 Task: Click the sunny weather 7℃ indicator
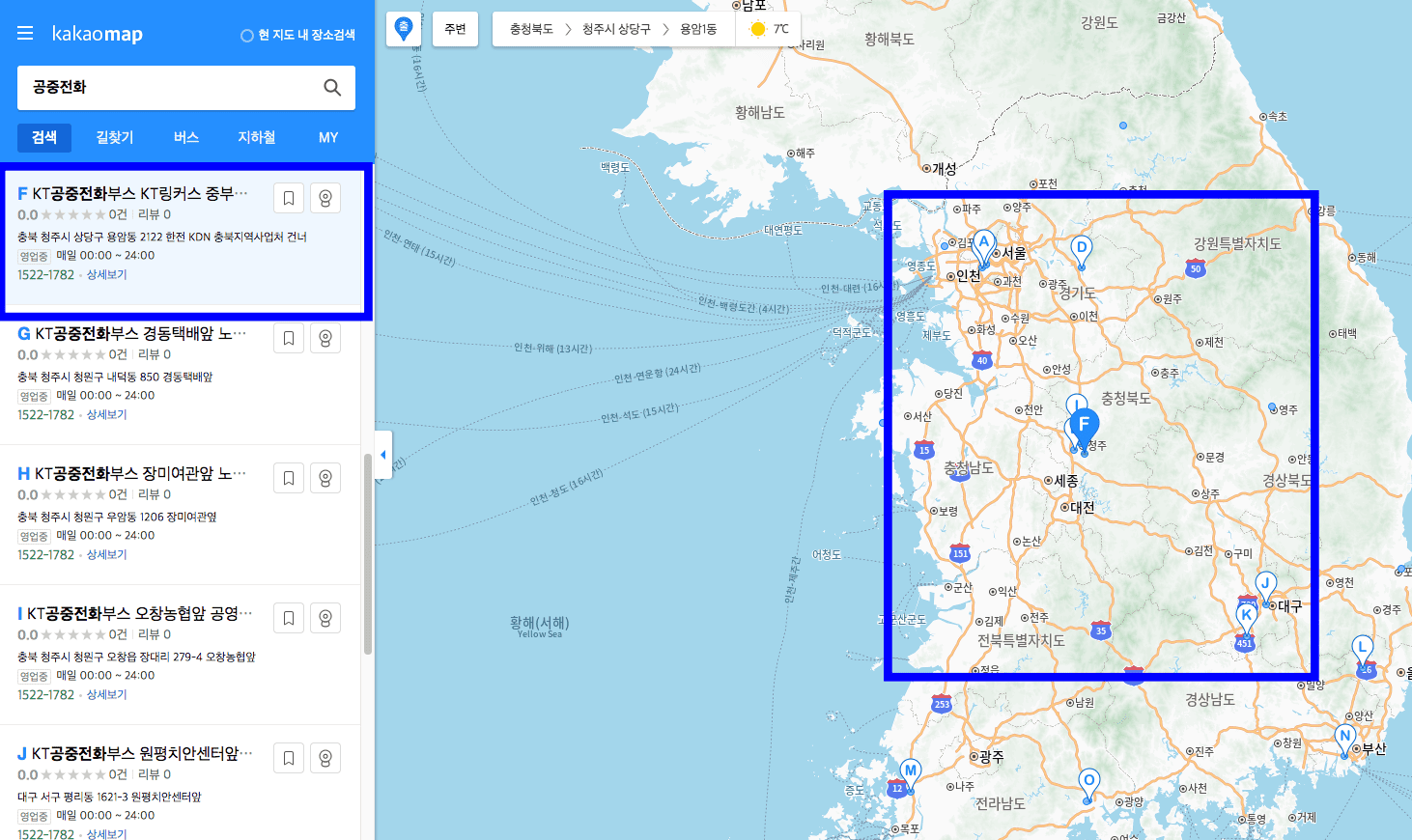coord(769,29)
